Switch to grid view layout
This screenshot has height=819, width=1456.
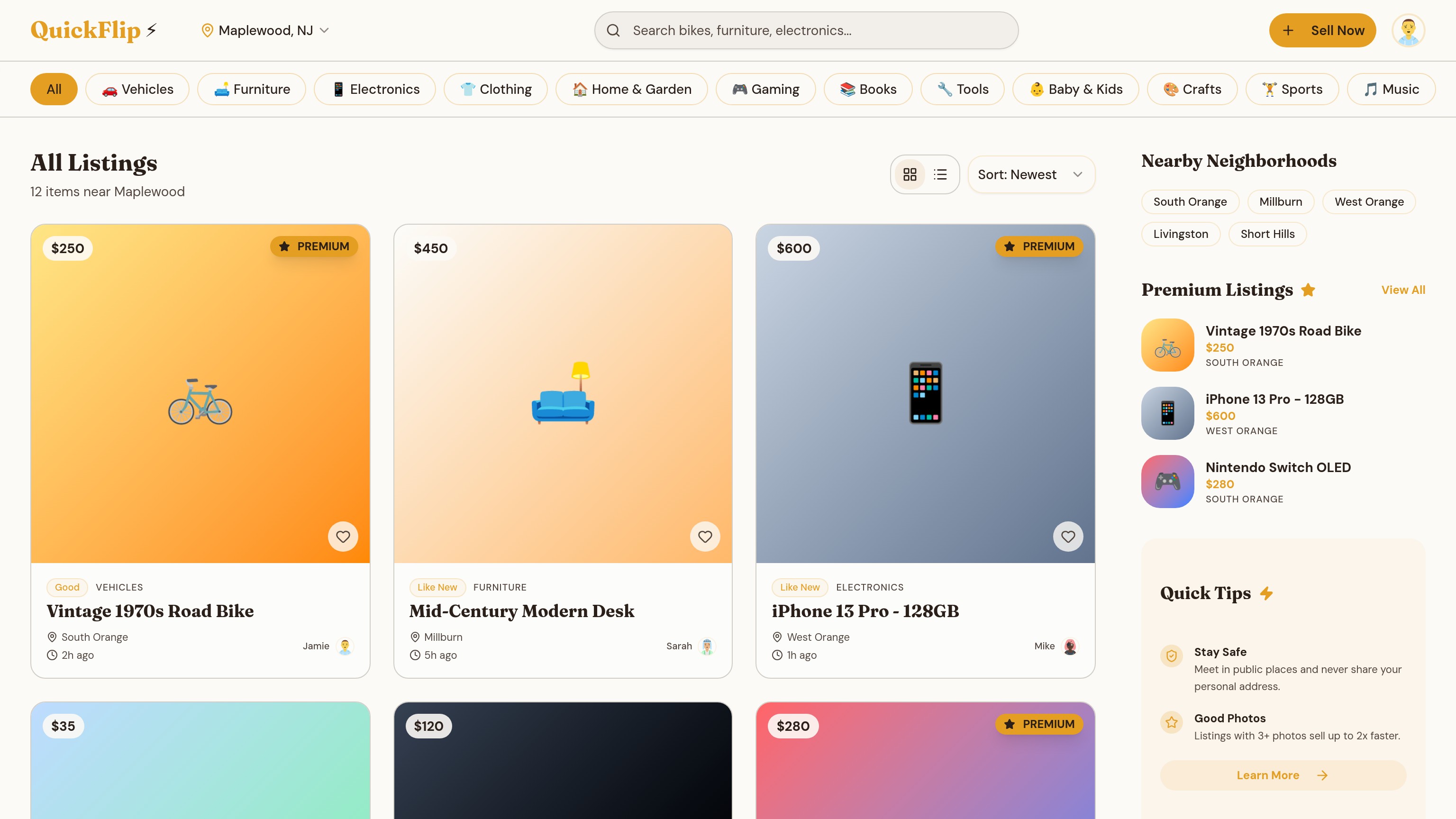pyautogui.click(x=910, y=174)
